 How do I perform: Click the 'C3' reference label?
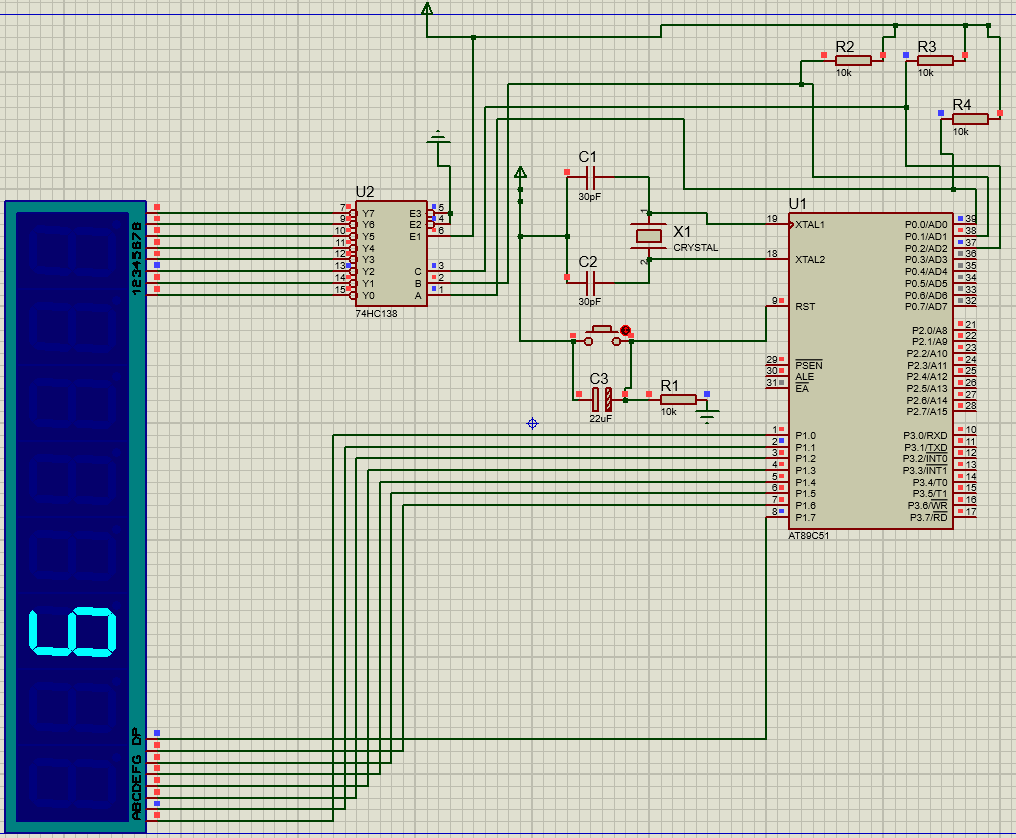pyautogui.click(x=599, y=378)
